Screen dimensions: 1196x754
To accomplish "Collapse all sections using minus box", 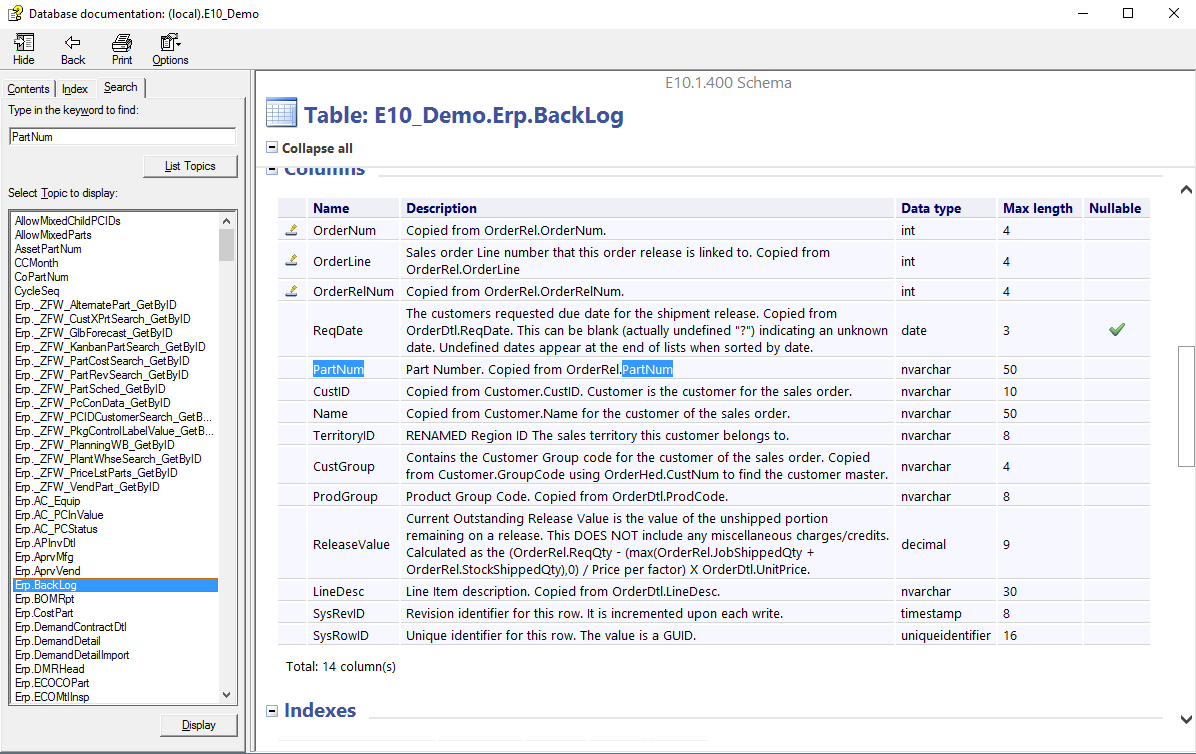I will coord(272,147).
